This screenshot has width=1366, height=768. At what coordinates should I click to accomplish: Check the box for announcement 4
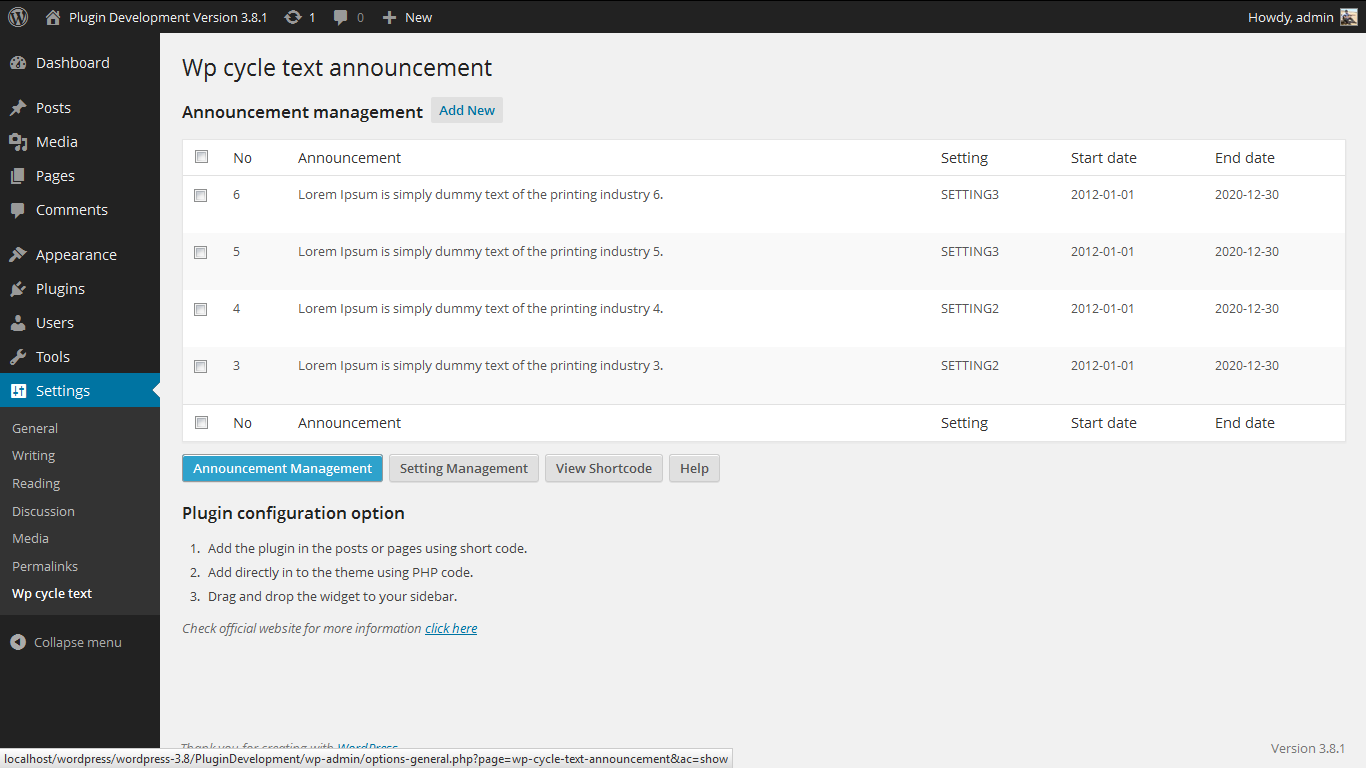tap(201, 309)
